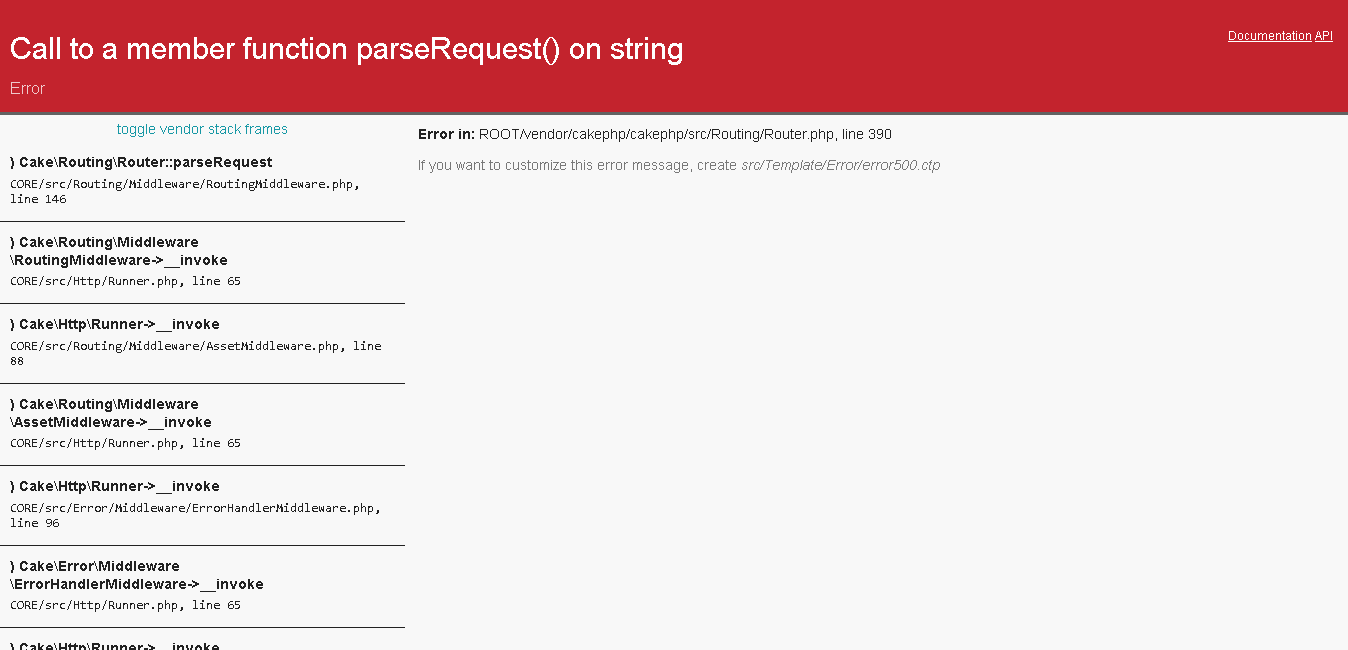Select the AssetMiddleware->__invoke stack frame title
Image resolution: width=1348 pixels, height=650 pixels.
[x=111, y=413]
